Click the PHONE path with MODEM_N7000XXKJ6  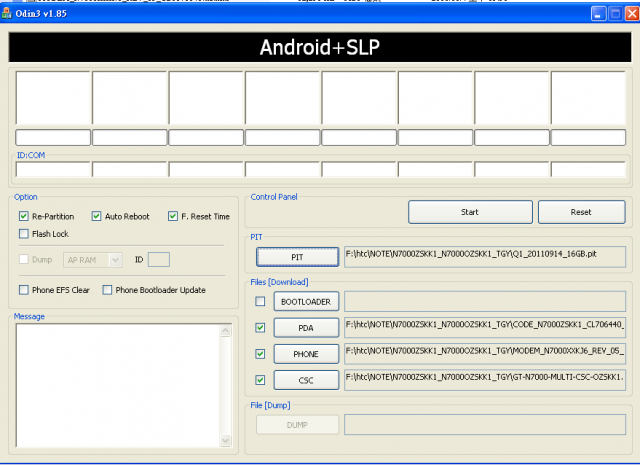coord(485,354)
